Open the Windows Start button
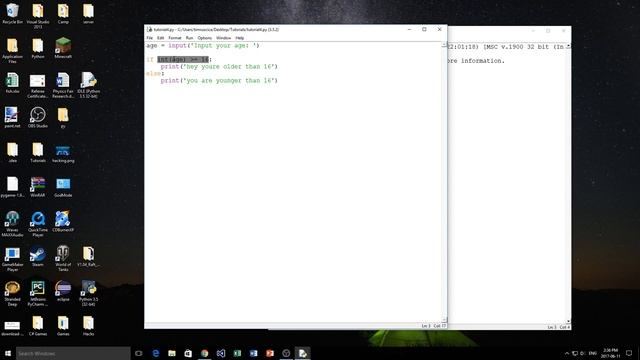 [8, 353]
